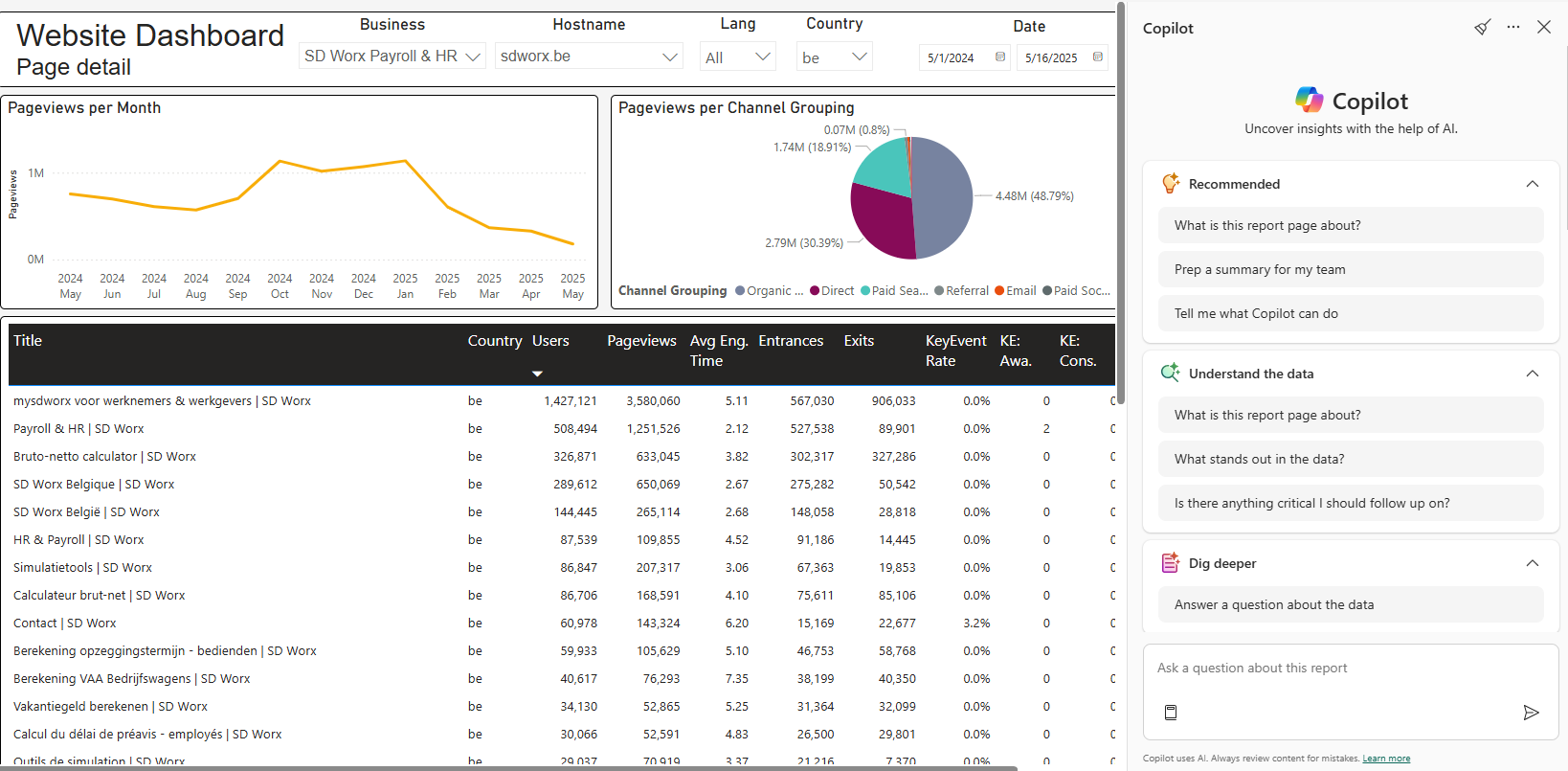The height and width of the screenshot is (771, 1568).
Task: Open the Country dropdown showing be
Action: coord(834,57)
